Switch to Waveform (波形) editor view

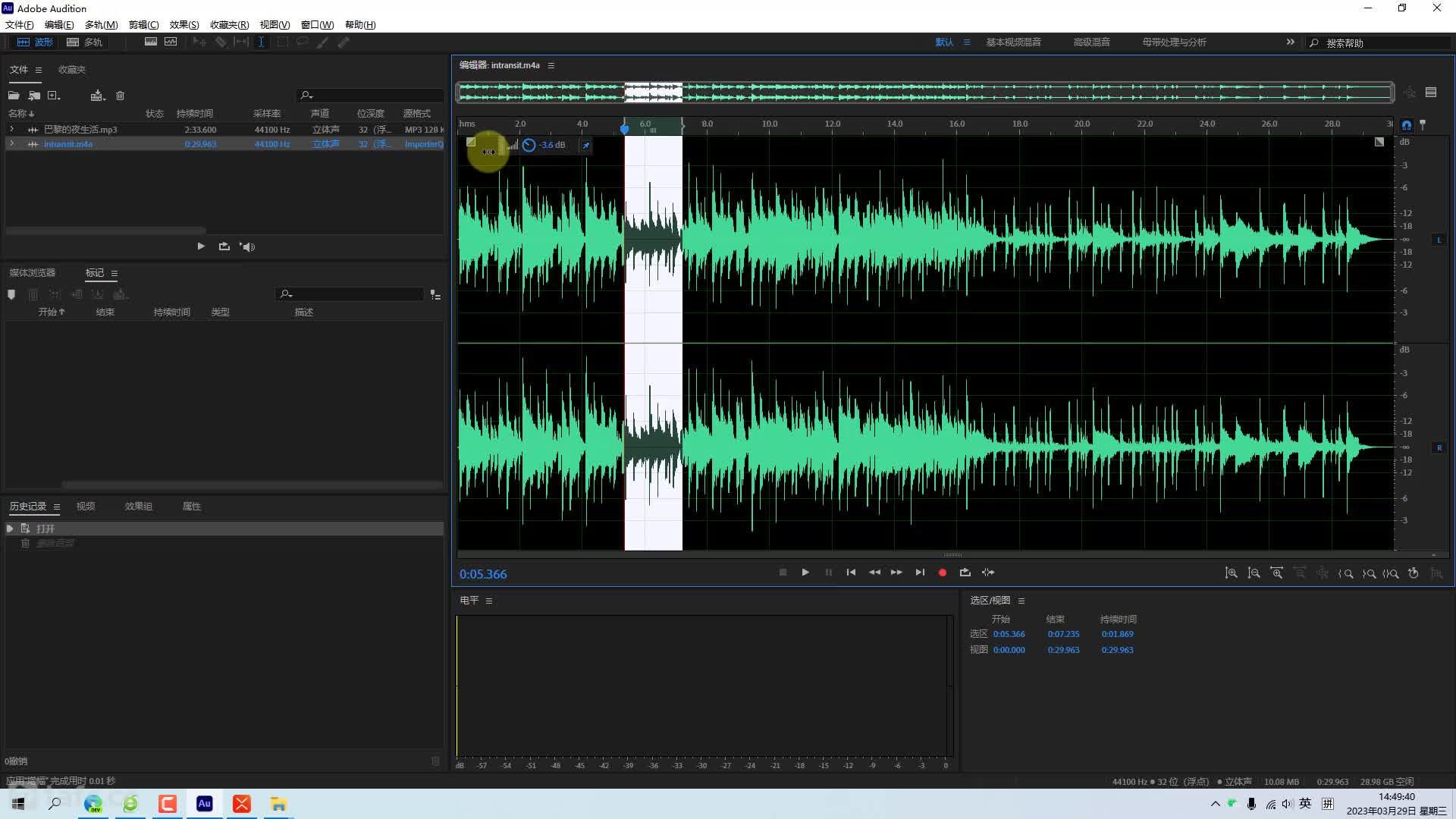click(x=36, y=42)
